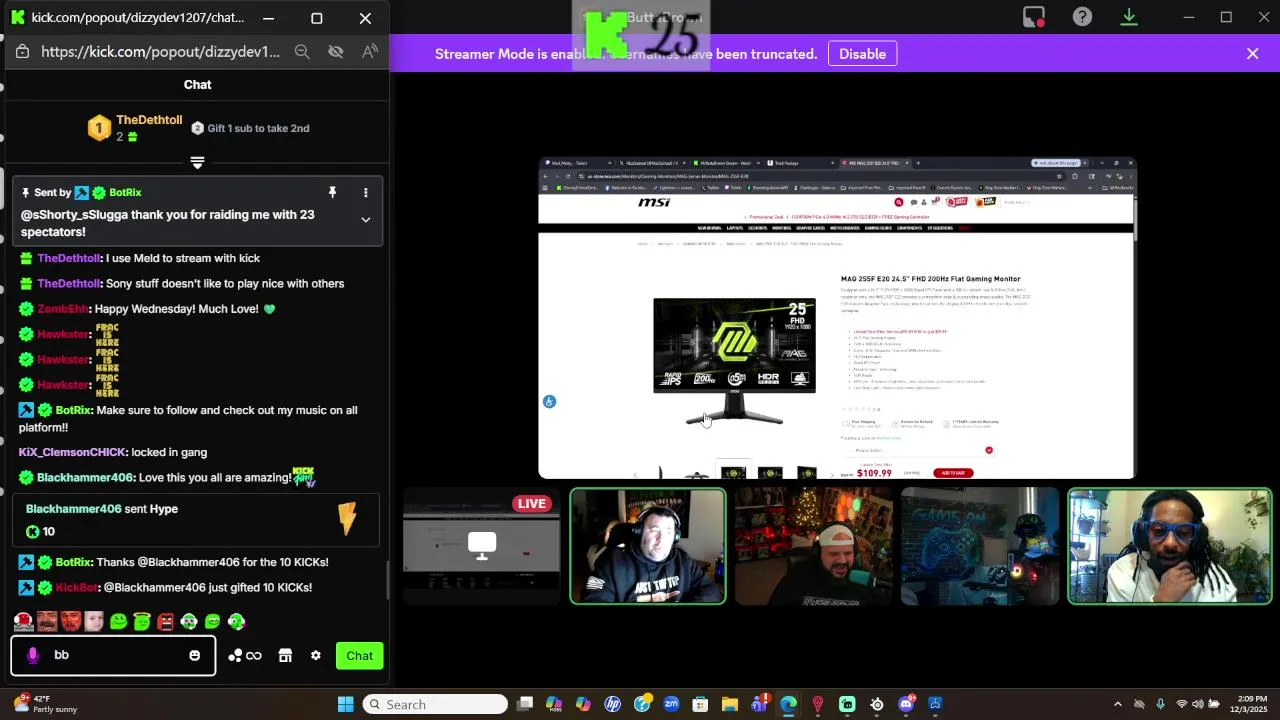
Task: Click the KicKBot username in chat
Action: coord(76,587)
